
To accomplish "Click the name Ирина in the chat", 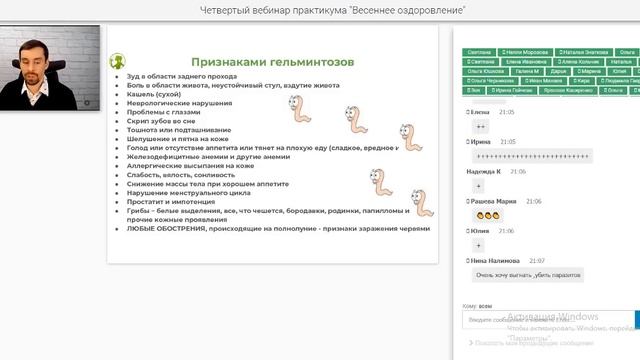I will tap(480, 142).
